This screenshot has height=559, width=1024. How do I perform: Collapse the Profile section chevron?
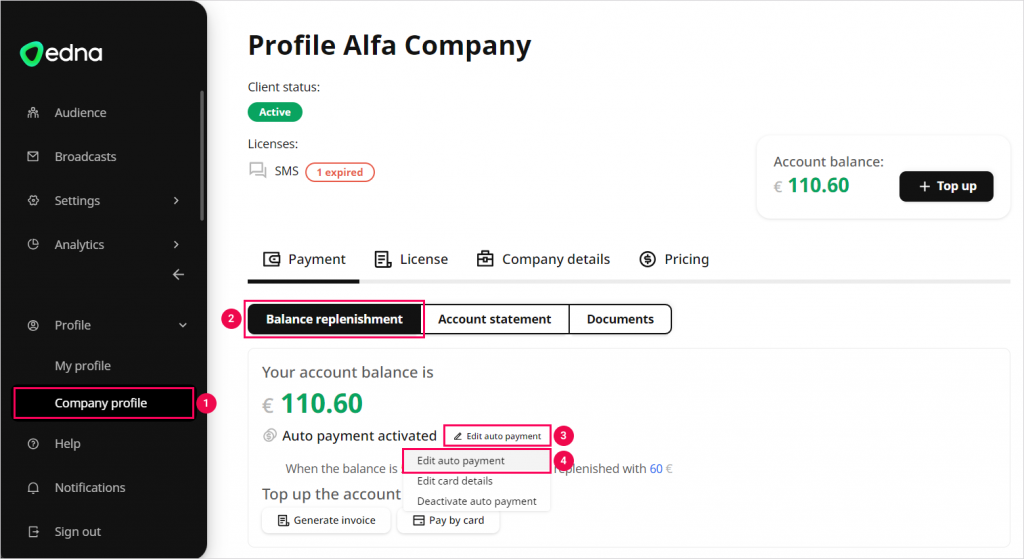coord(182,325)
